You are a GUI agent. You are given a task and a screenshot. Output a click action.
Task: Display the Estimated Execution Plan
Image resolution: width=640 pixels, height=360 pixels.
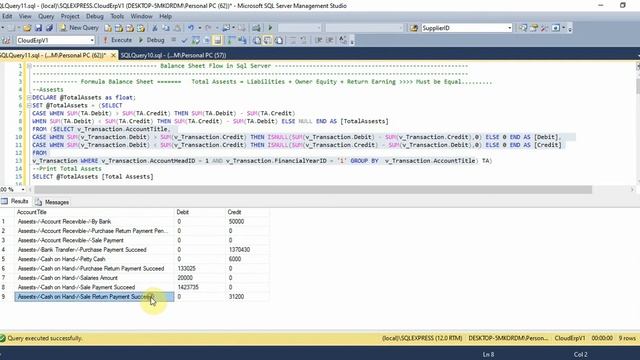(x=196, y=40)
